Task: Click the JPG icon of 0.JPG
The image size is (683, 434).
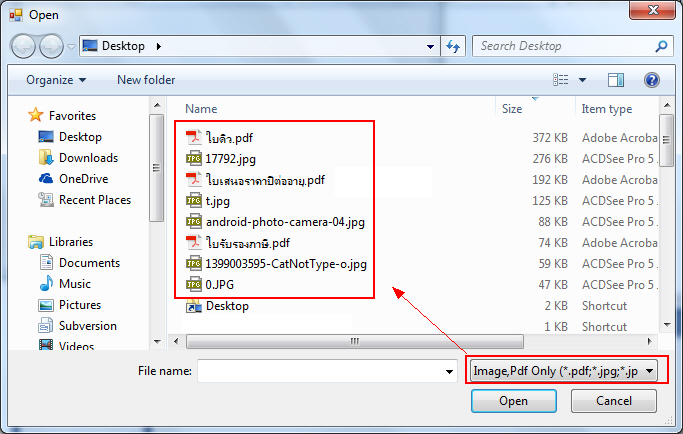Action: 193,285
